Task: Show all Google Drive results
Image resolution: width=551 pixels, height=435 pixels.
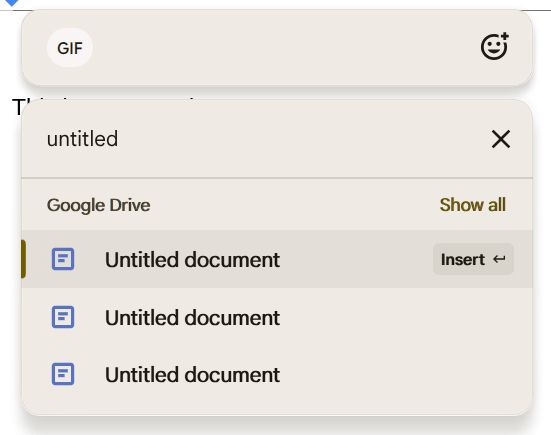Action: (x=473, y=205)
